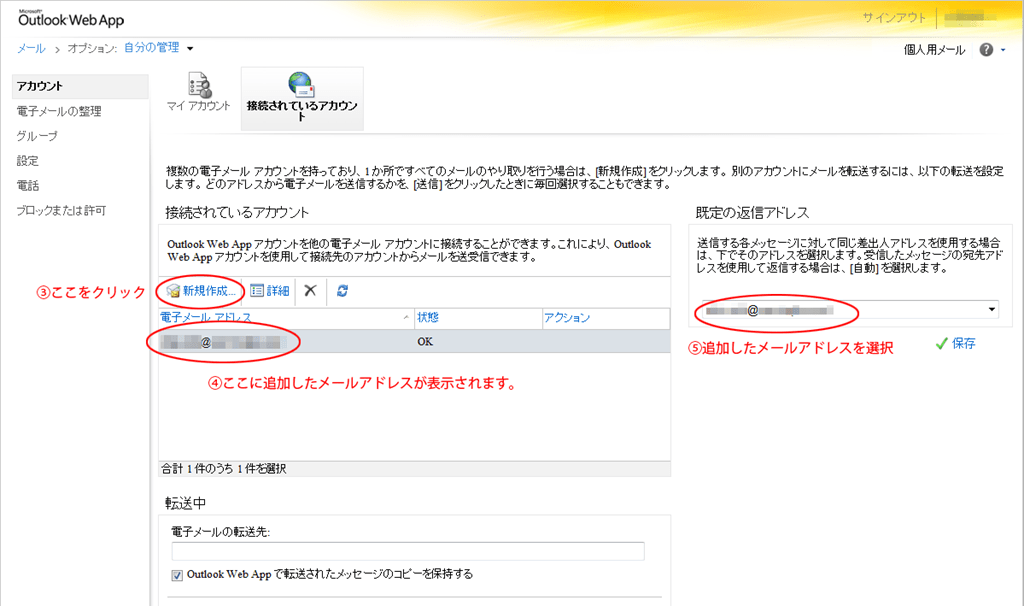Image resolution: width=1024 pixels, height=606 pixels.
Task: Open 設定 in the left navigation
Action: coord(27,161)
